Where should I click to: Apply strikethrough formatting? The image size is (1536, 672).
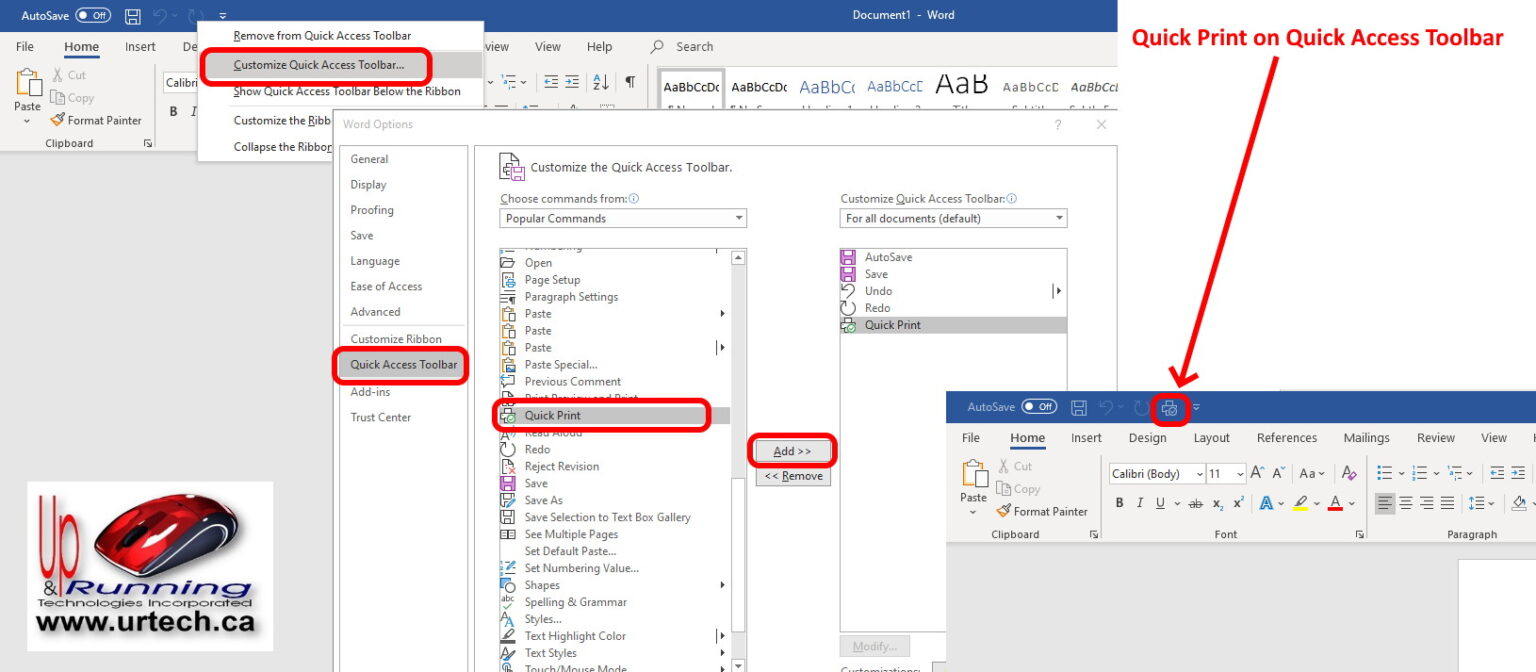pyautogui.click(x=1196, y=503)
